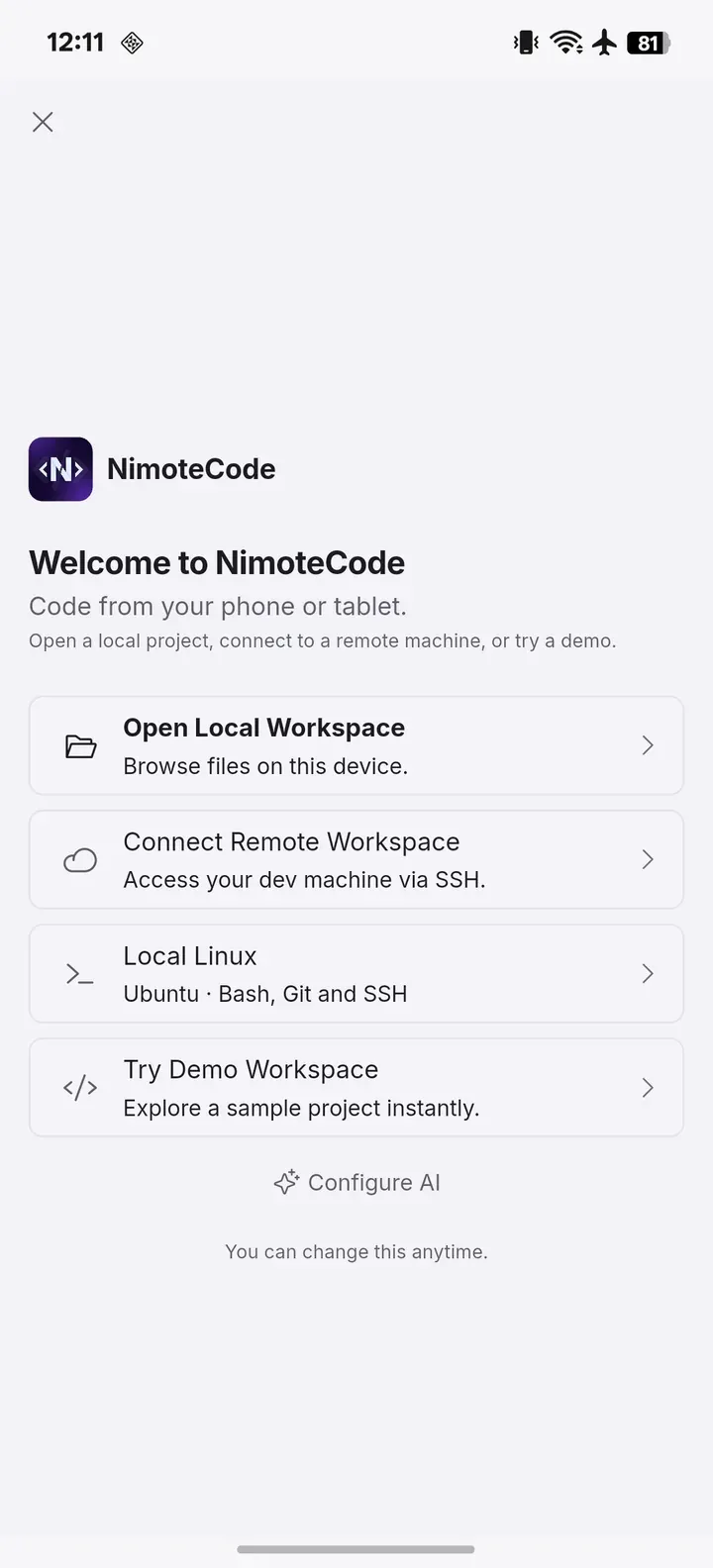Close the welcome screen with the X icon
This screenshot has height=1568, width=713.
(x=43, y=122)
